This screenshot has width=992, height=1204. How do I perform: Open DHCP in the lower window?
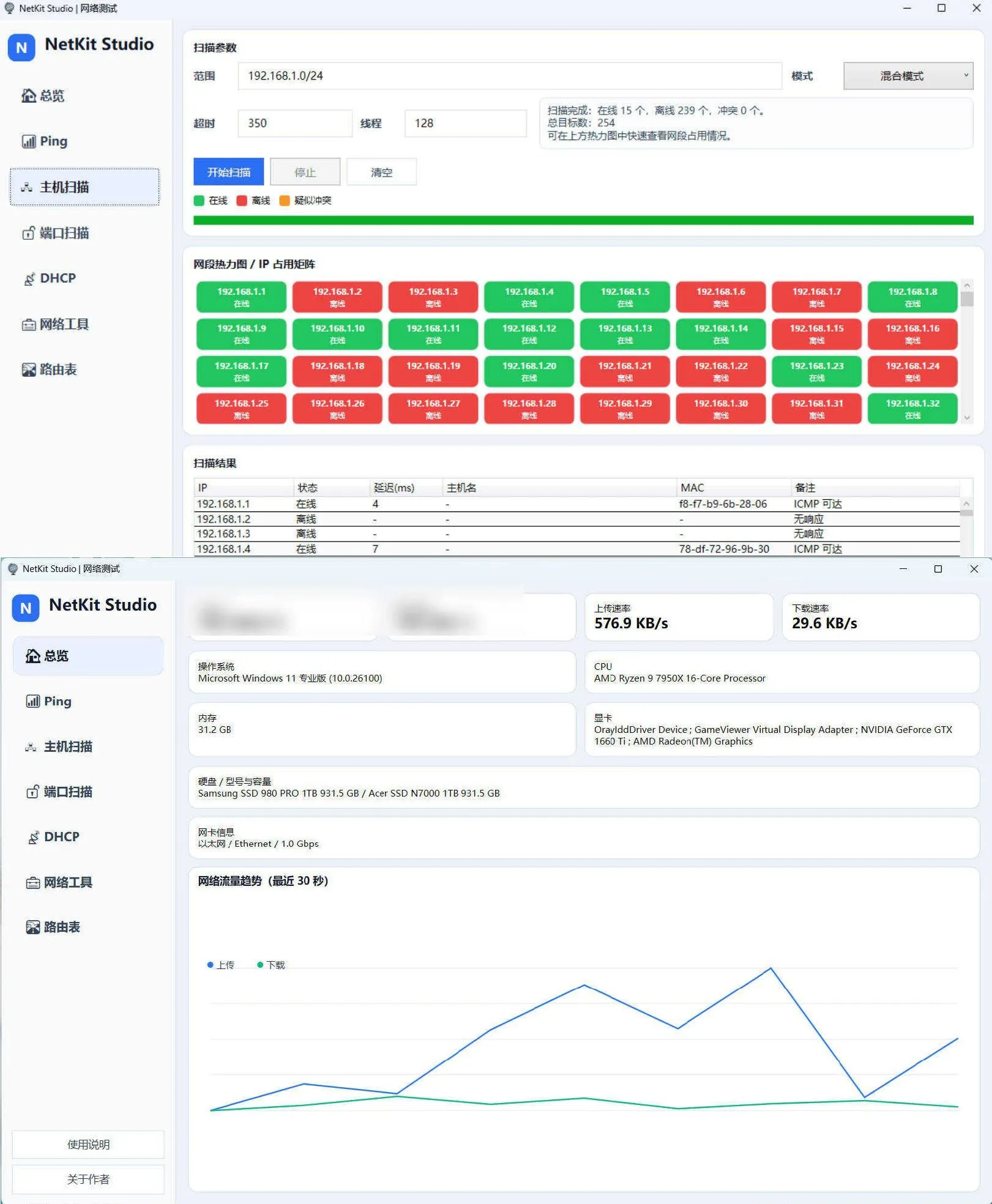61,836
